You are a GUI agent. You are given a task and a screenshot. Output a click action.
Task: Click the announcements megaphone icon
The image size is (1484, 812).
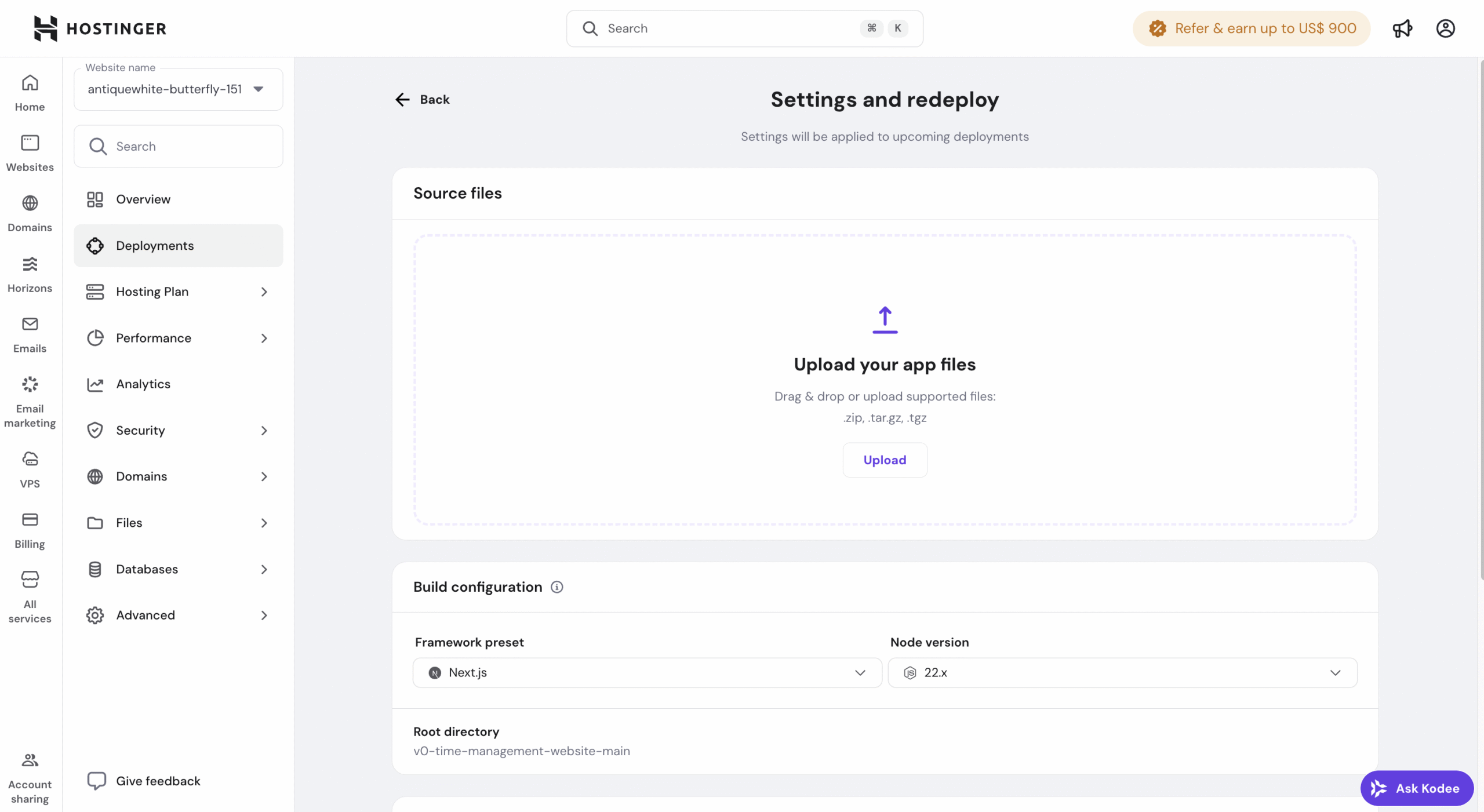tap(1402, 28)
